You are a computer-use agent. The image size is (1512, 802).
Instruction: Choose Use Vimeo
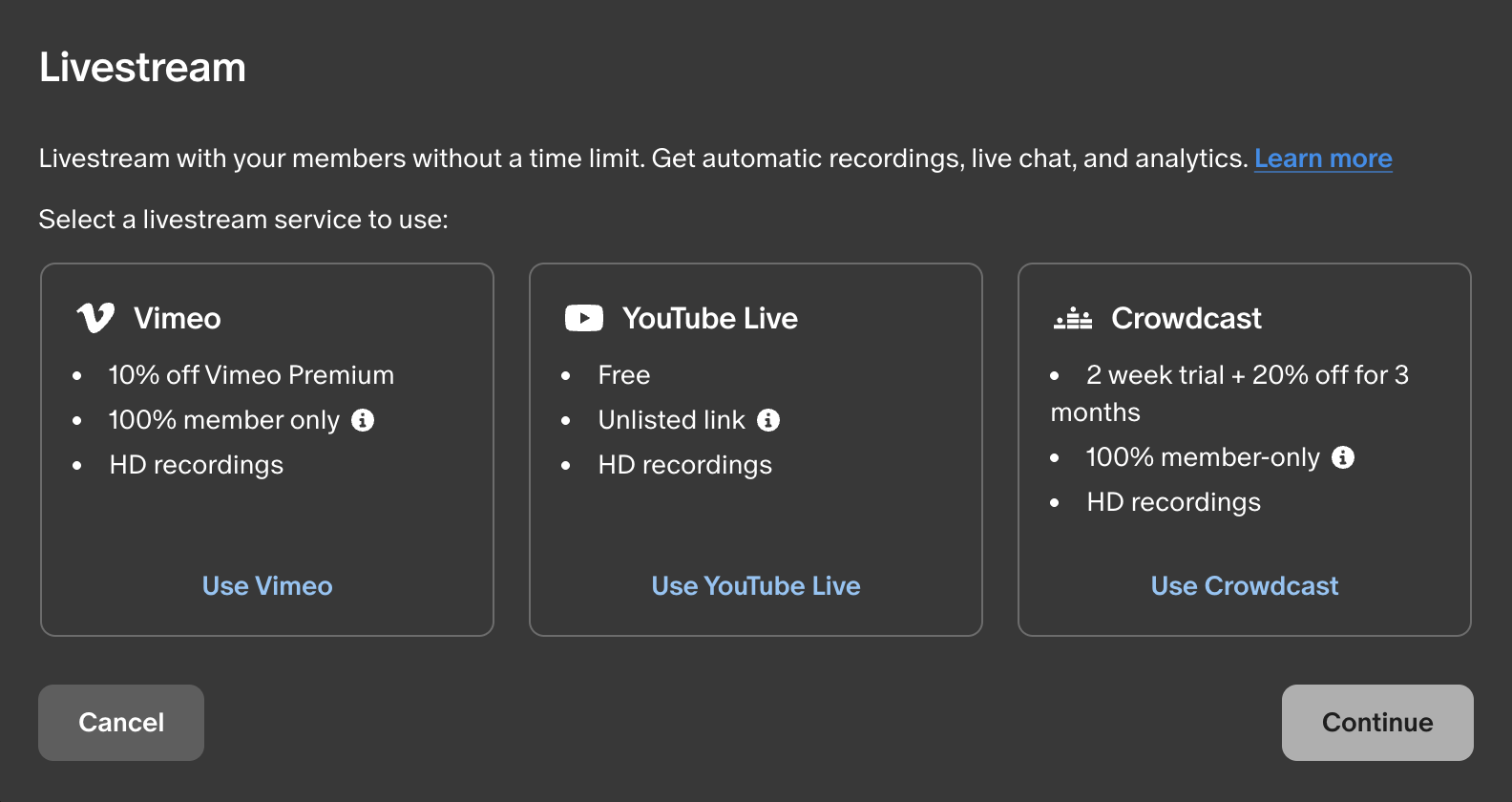[x=267, y=586]
